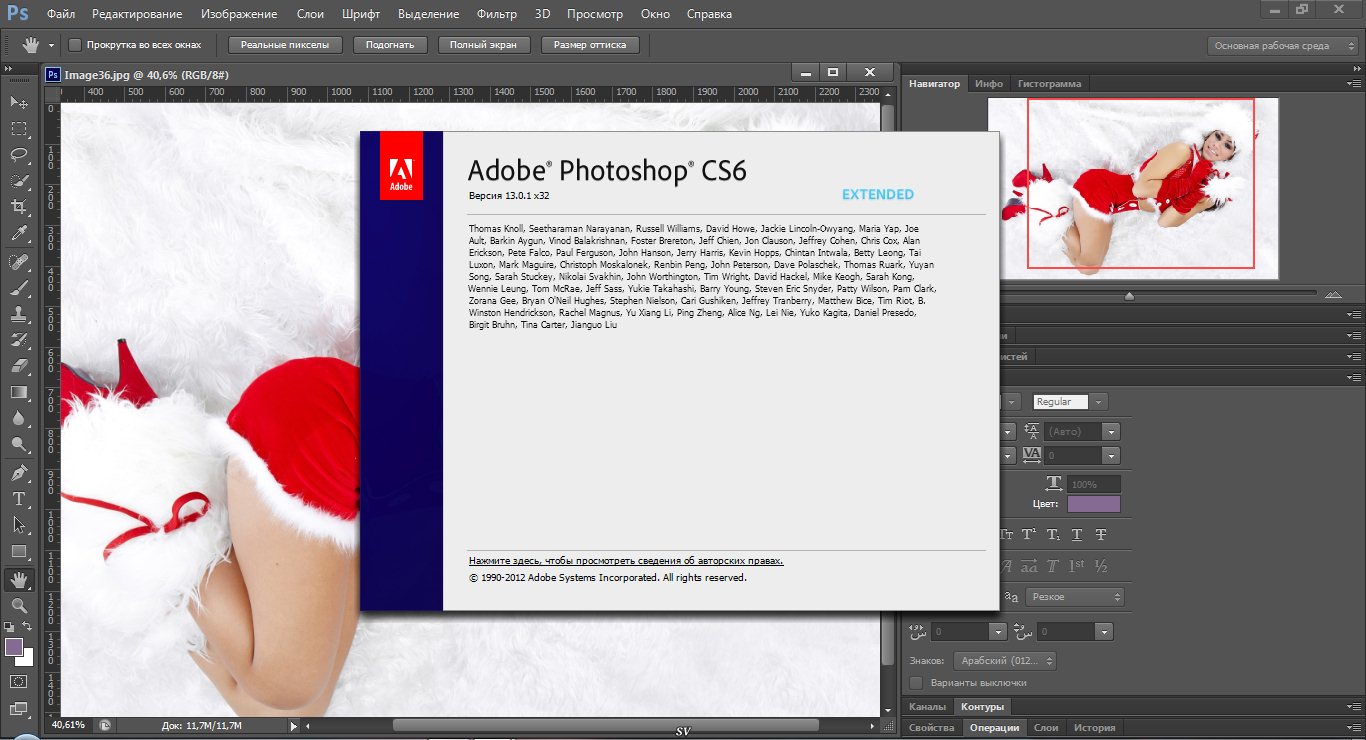Viewport: 1366px width, 740px height.
Task: Select the Lasso tool
Action: pyautogui.click(x=19, y=155)
